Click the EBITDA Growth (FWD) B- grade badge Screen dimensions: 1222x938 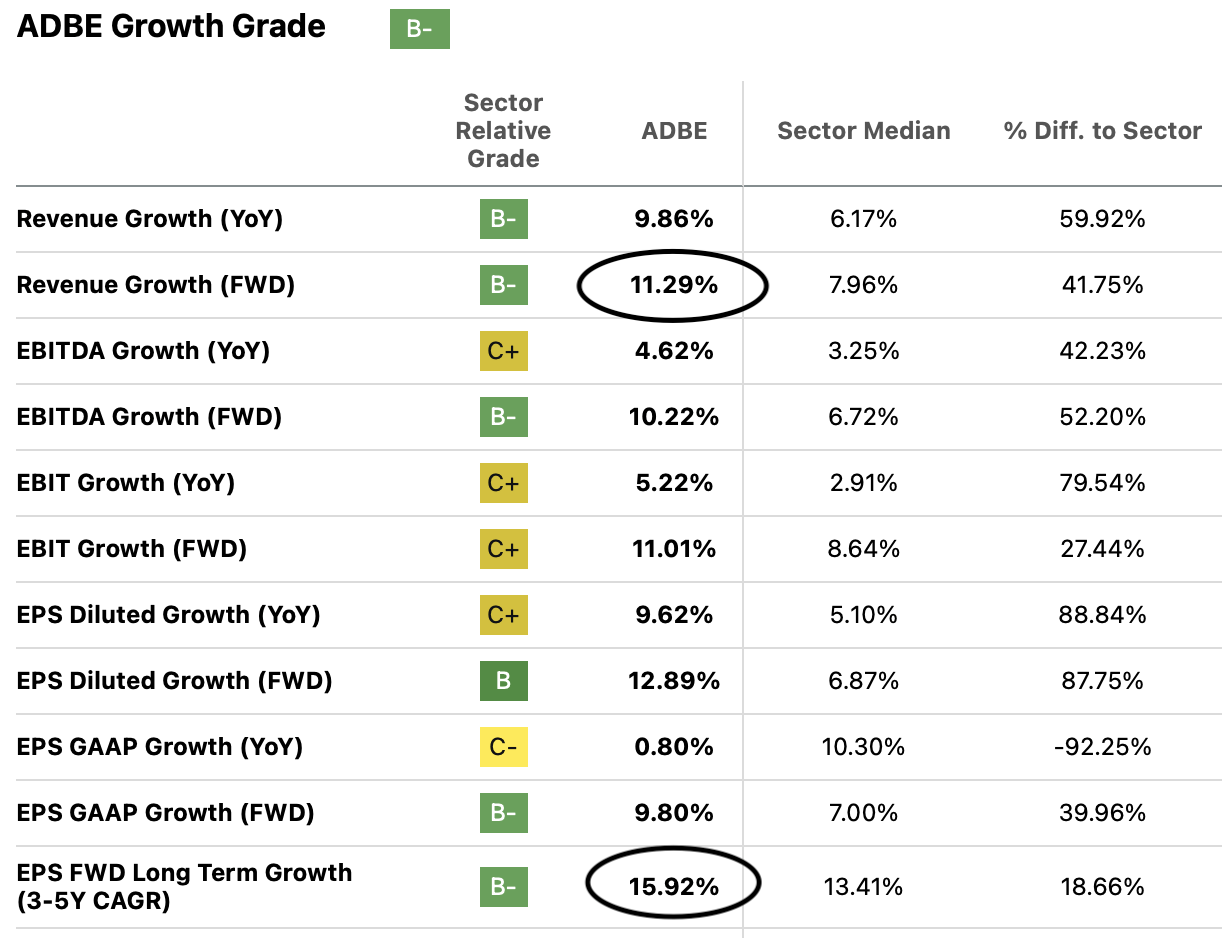pos(503,417)
